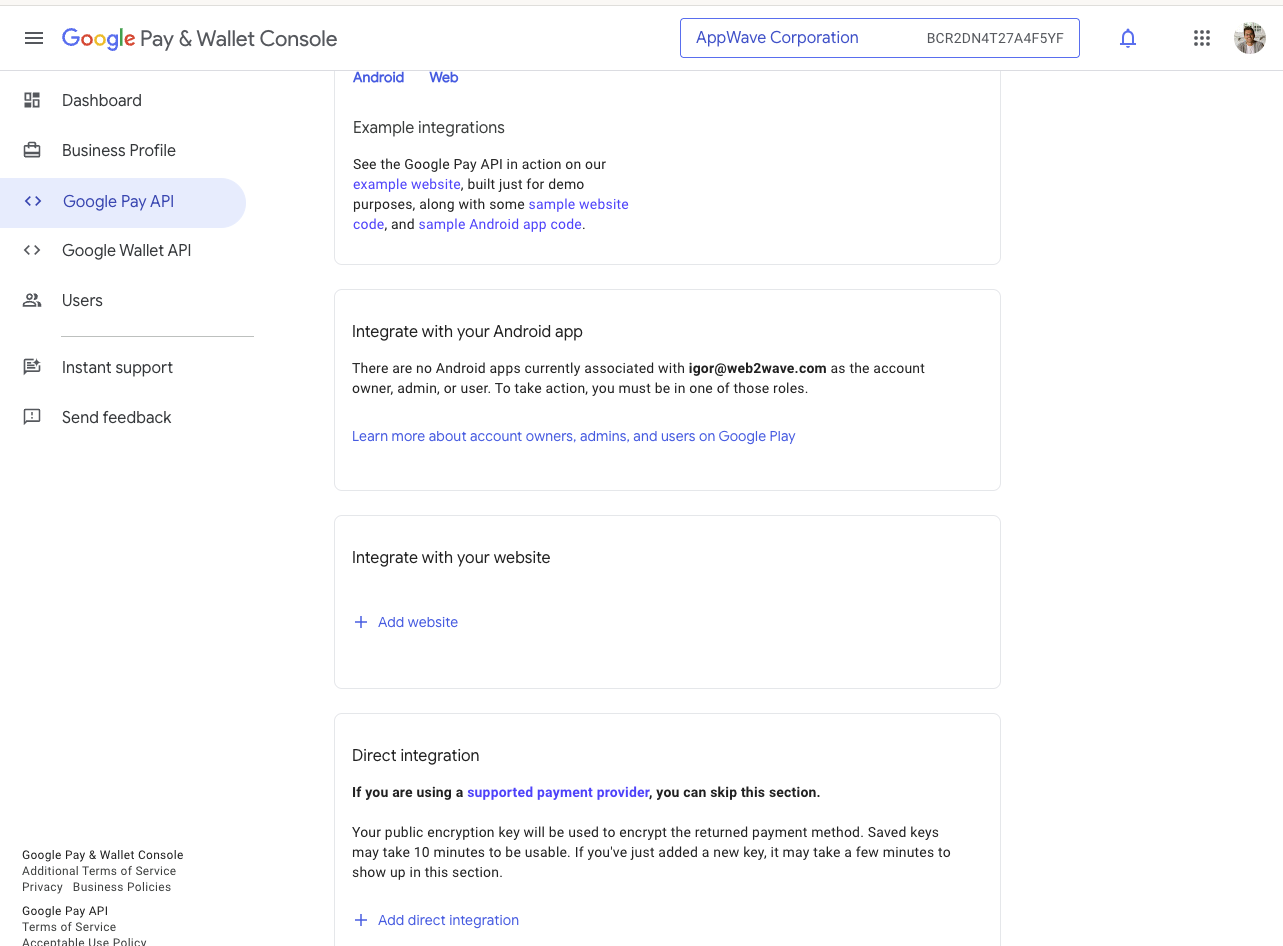The width and height of the screenshot is (1283, 946).
Task: Click the Integrate with your Android app heading
Action: (467, 331)
